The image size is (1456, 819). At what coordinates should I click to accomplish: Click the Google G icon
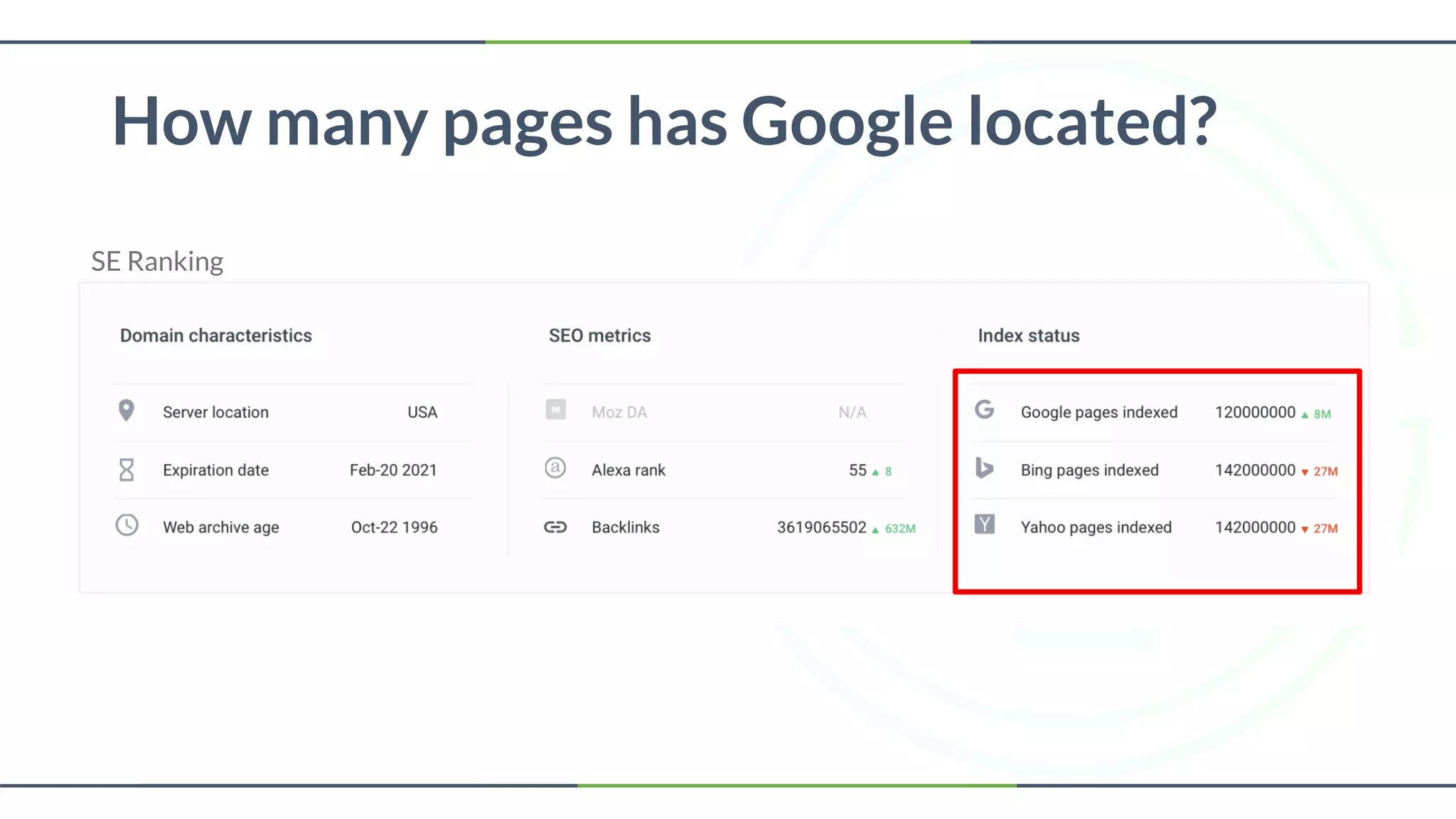[985, 409]
